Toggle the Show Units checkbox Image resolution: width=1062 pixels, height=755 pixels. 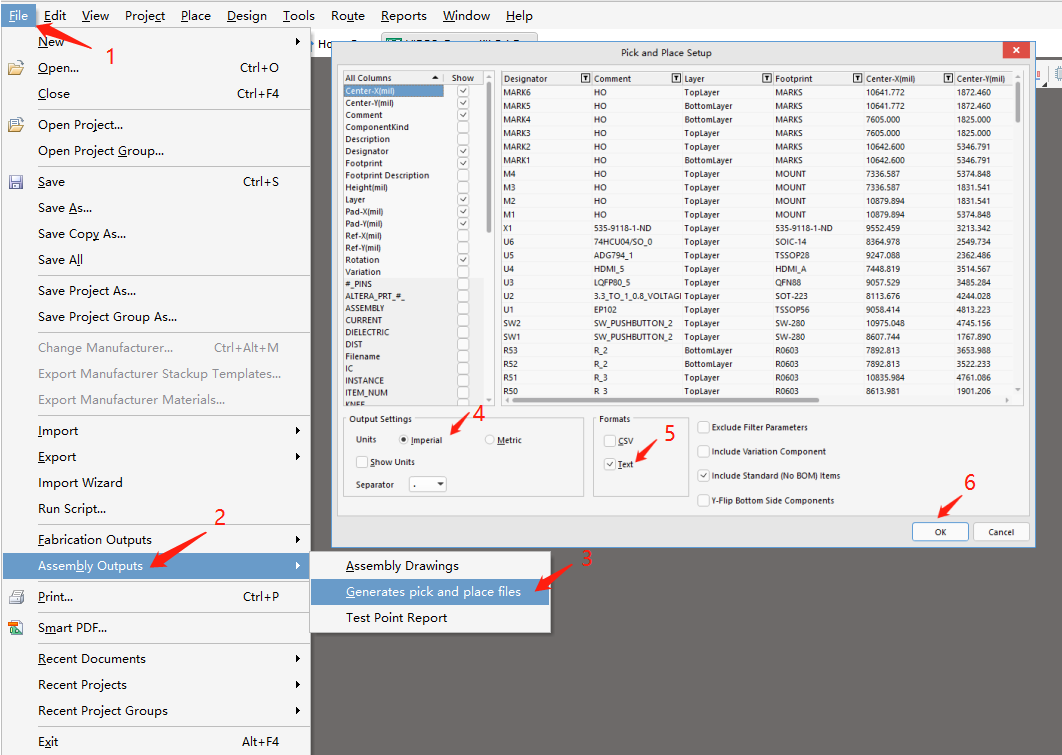point(362,462)
